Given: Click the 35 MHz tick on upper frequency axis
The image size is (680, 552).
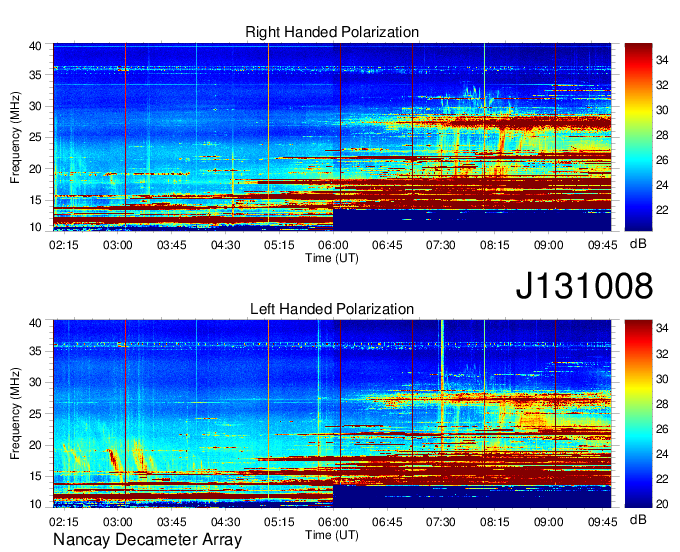Looking at the screenshot, I should click(35, 75).
